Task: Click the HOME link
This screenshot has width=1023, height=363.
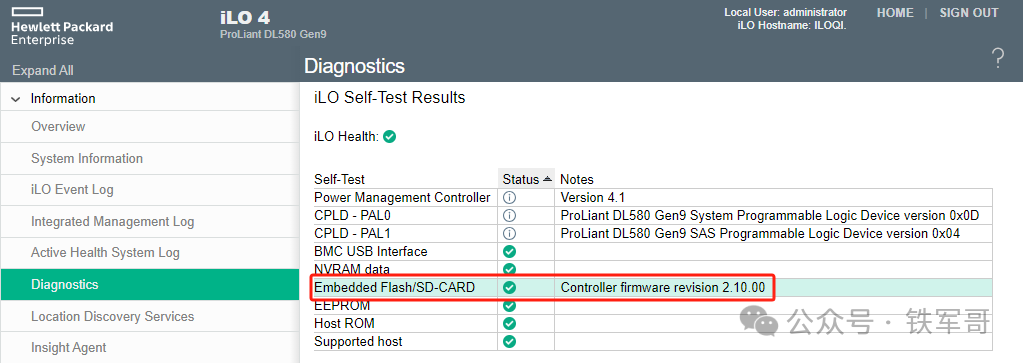Action: tap(895, 13)
